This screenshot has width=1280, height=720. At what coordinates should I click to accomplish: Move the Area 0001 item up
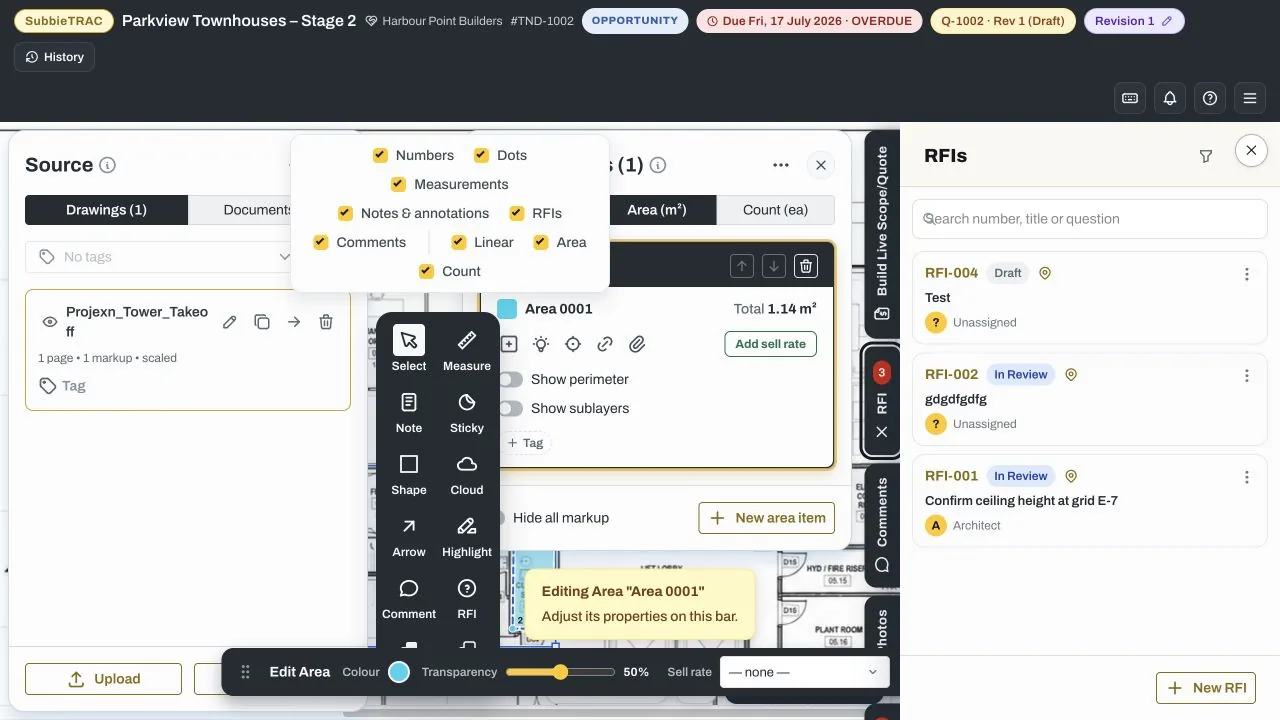pos(741,266)
